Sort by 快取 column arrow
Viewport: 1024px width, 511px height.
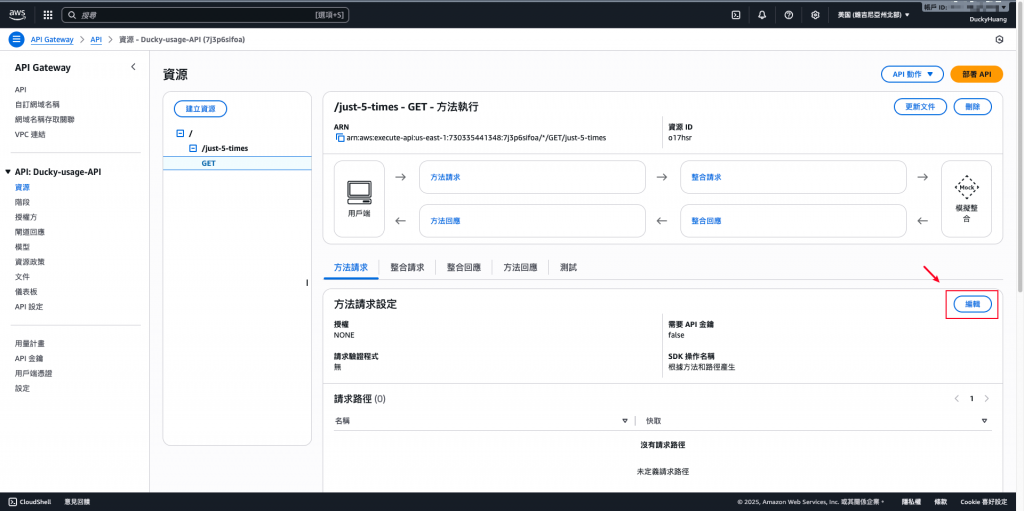pyautogui.click(x=984, y=421)
